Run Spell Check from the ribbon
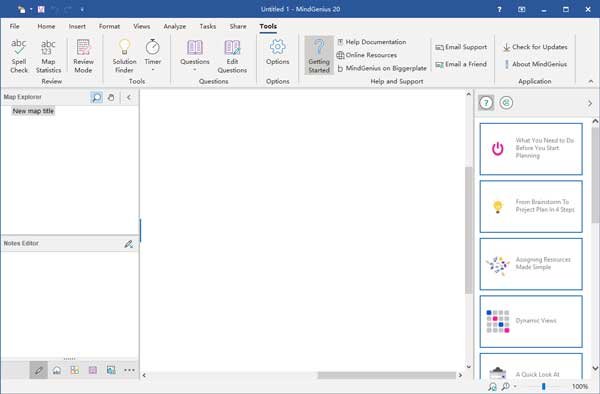This screenshot has width=600, height=394. 19,56
